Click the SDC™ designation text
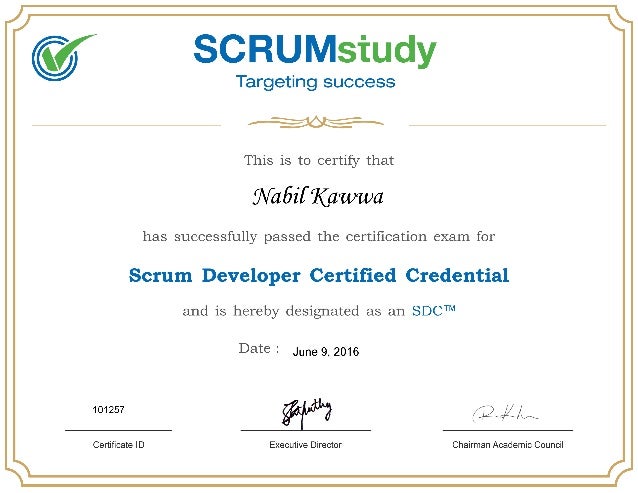This screenshot has width=638, height=493. 434,311
